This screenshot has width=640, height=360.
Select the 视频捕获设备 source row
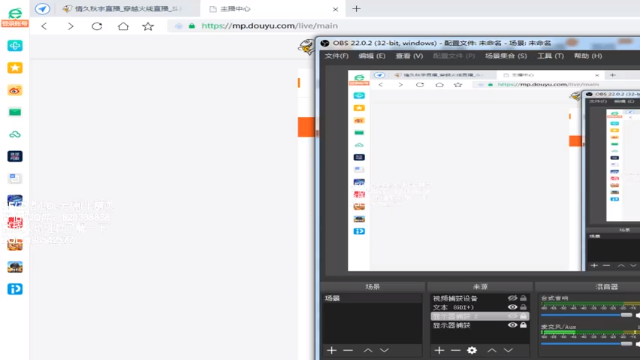(480, 298)
